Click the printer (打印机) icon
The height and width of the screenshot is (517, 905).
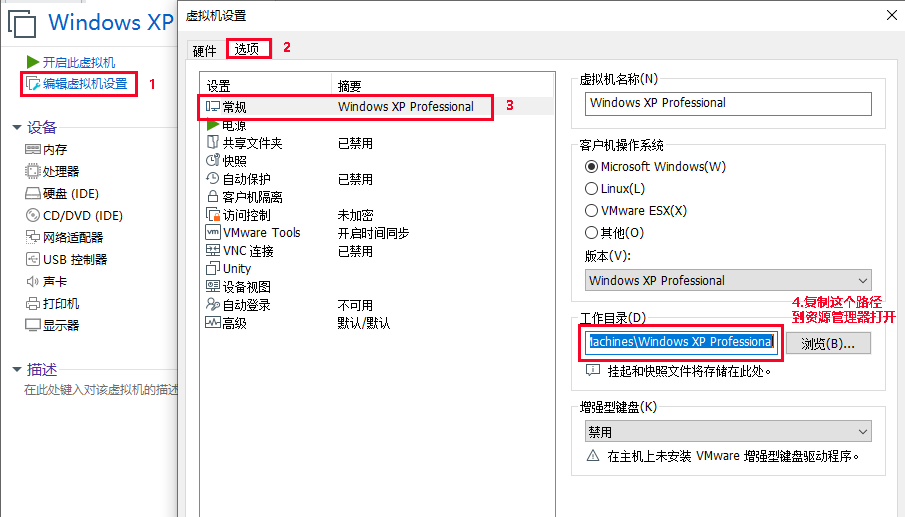pos(33,304)
